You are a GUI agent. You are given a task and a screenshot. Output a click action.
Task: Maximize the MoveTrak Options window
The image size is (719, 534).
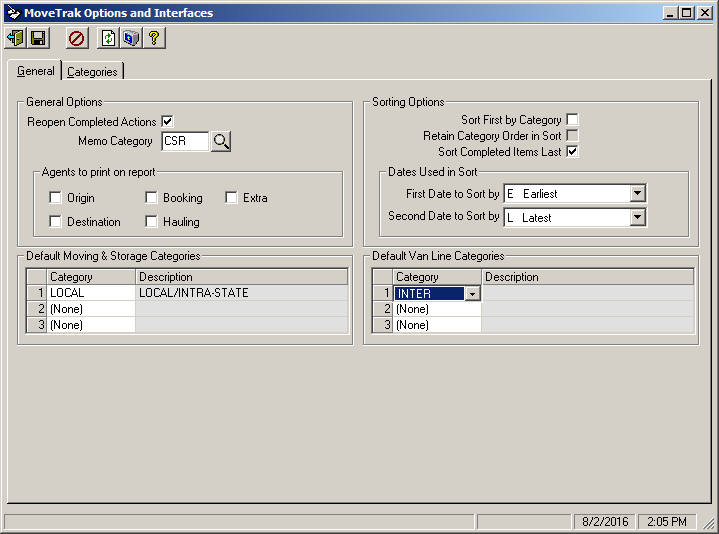[x=687, y=13]
